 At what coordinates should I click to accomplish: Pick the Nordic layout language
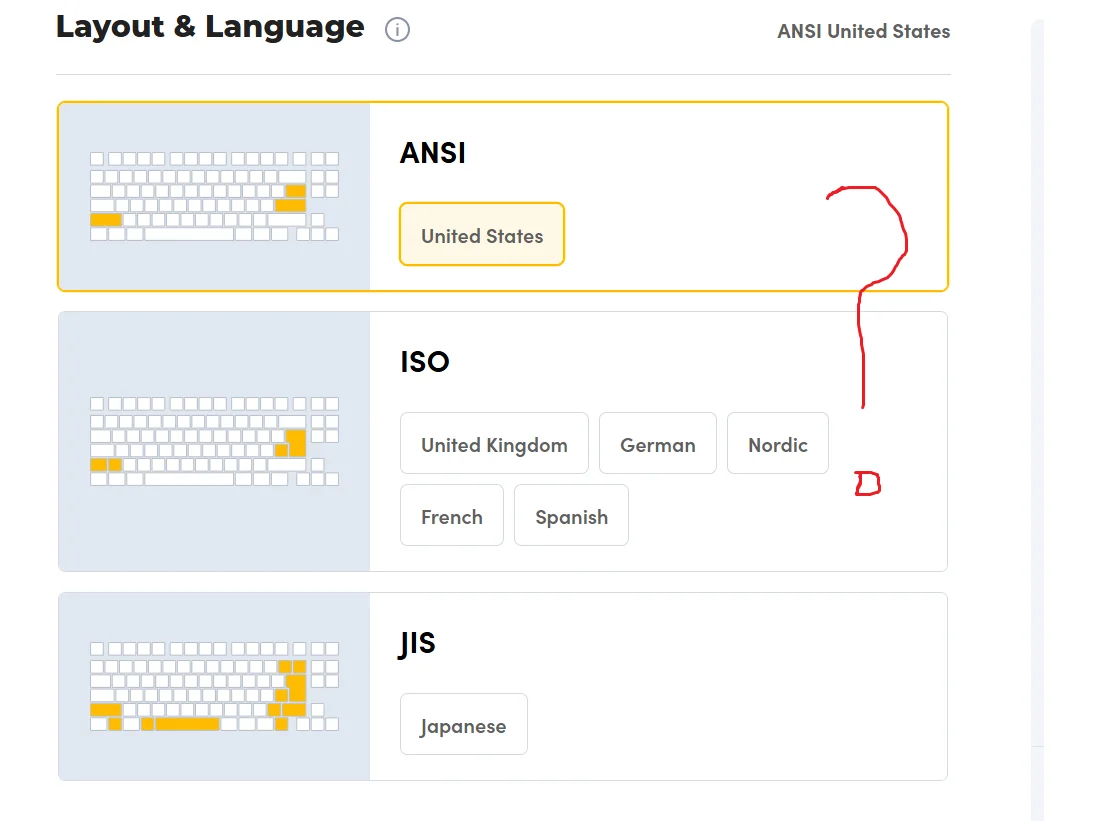click(777, 444)
